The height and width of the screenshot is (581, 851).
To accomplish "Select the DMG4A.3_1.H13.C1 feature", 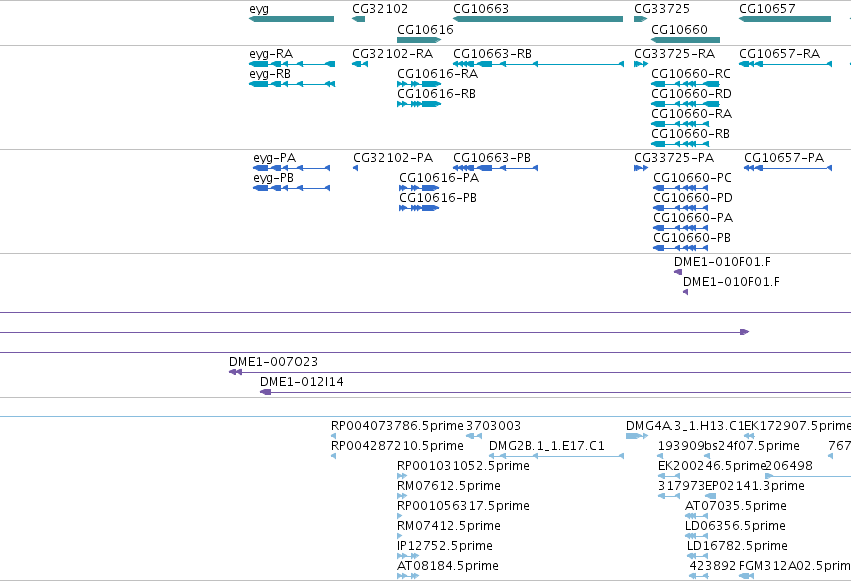I will tap(637, 436).
